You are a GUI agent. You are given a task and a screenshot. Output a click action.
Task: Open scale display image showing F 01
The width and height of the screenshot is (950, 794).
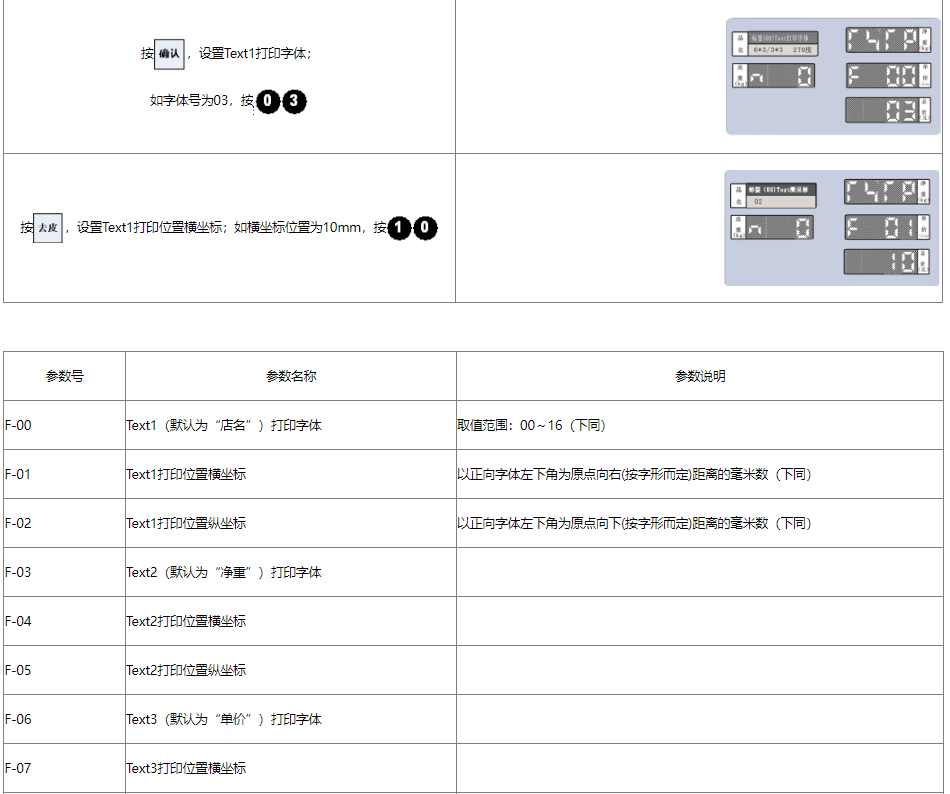click(x=832, y=228)
